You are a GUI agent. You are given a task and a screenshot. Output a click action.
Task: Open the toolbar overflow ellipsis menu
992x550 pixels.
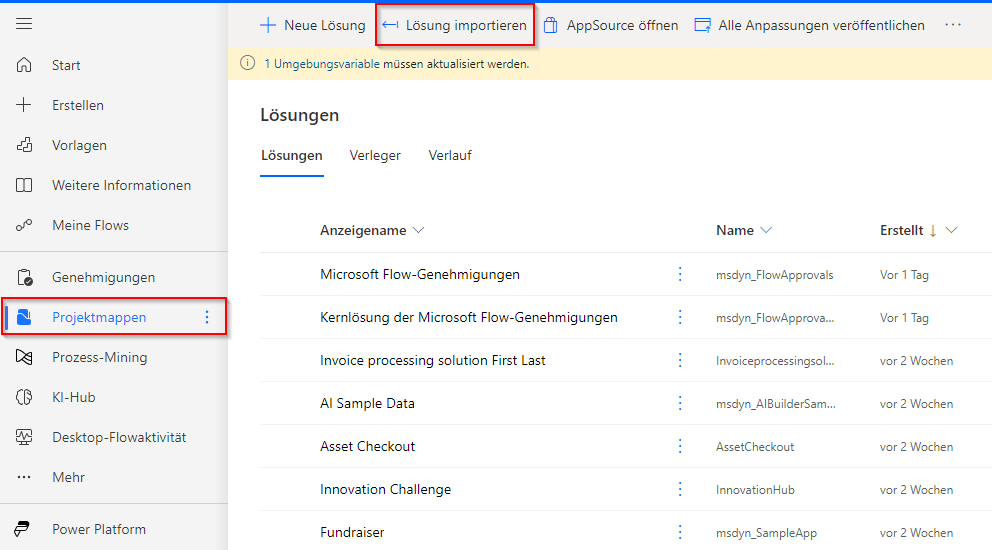(953, 25)
